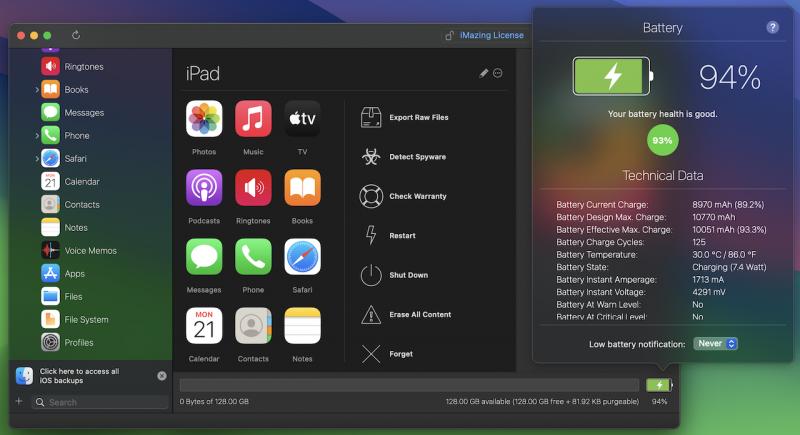Click the Forget device action
The image size is (800, 435).
pyautogui.click(x=386, y=354)
